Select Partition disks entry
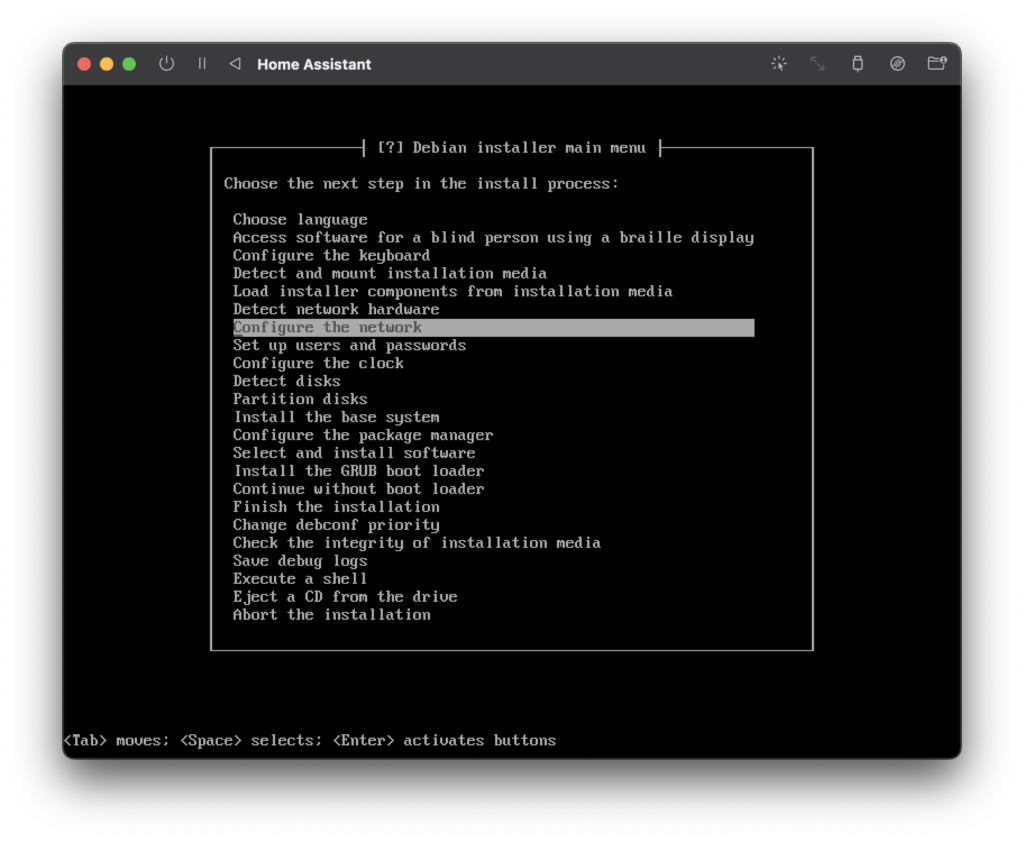 pyautogui.click(x=493, y=399)
